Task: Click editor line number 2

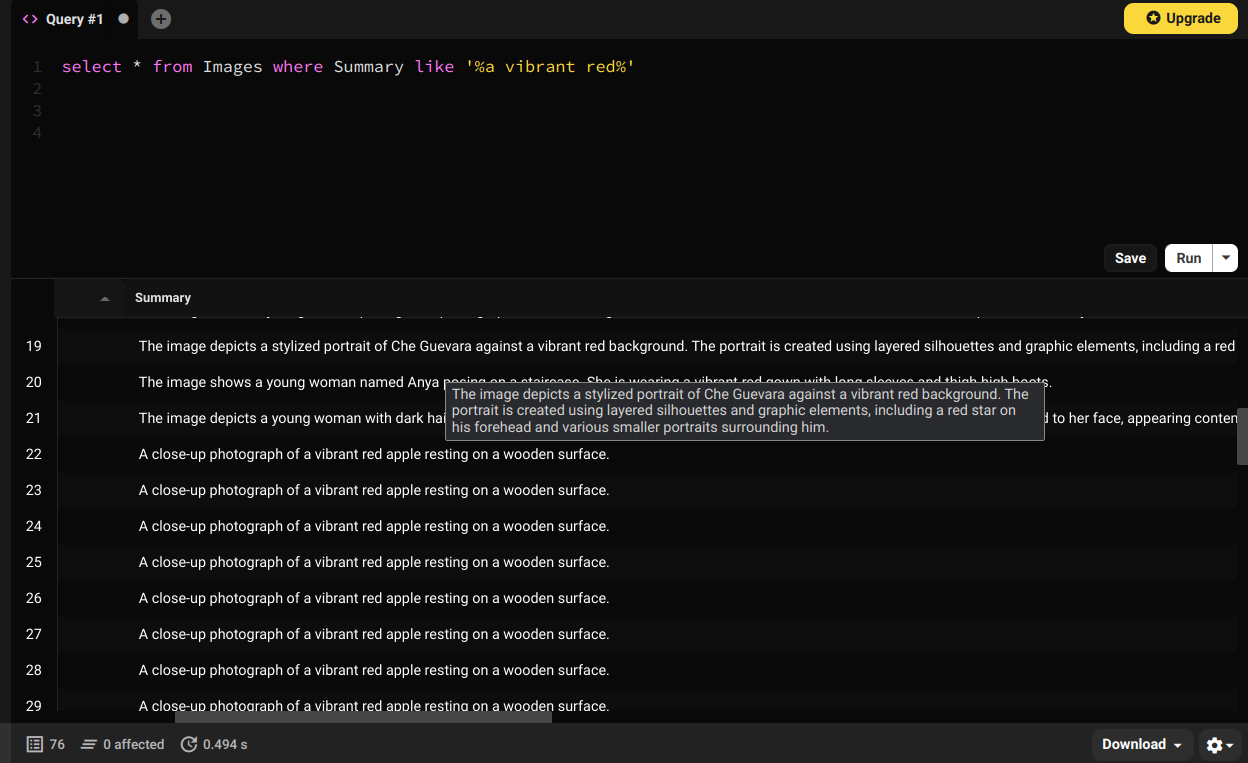Action: [x=37, y=89]
